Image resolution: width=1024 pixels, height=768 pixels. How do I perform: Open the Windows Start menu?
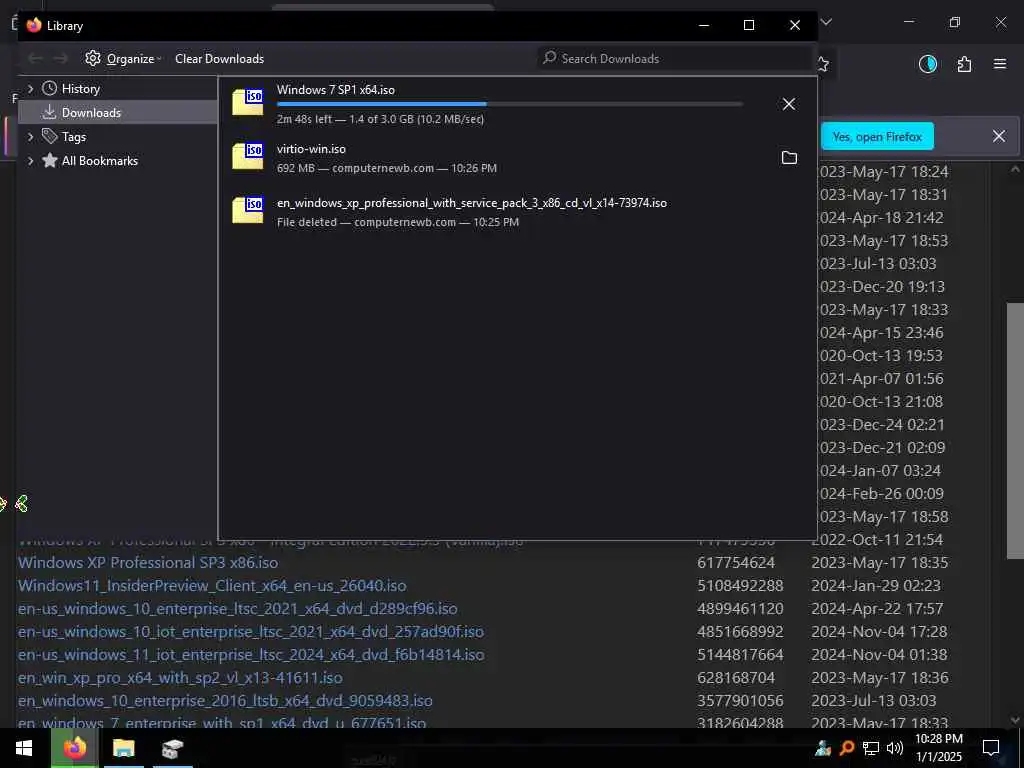(24, 748)
